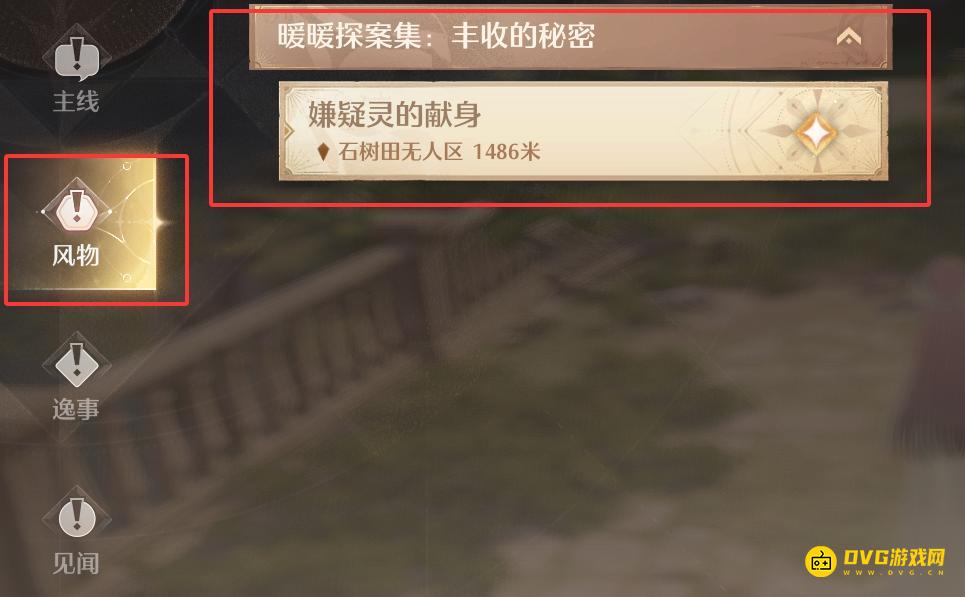Switch to the 见闻 tab label
The image size is (965, 597).
coord(76,563)
